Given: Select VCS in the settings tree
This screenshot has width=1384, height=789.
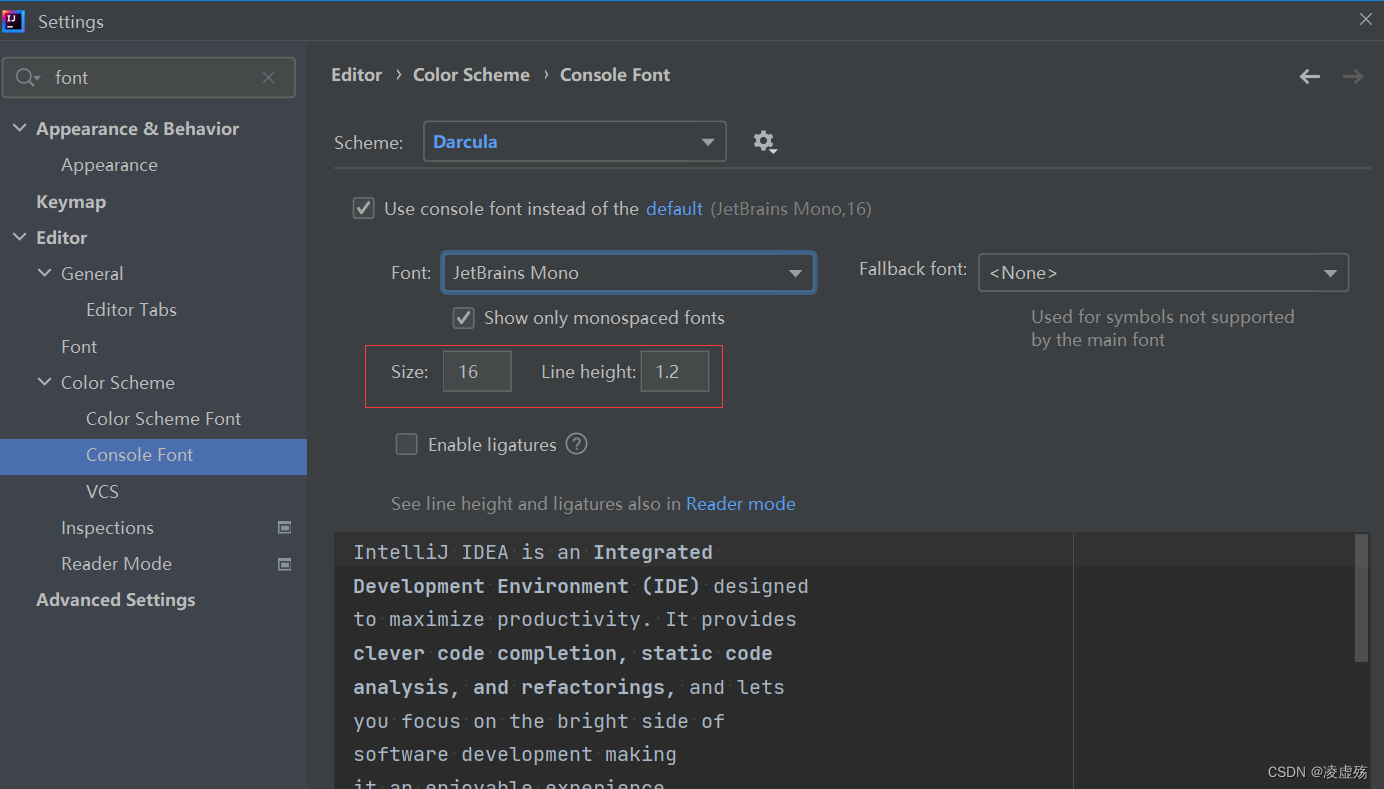Looking at the screenshot, I should pos(102,492).
